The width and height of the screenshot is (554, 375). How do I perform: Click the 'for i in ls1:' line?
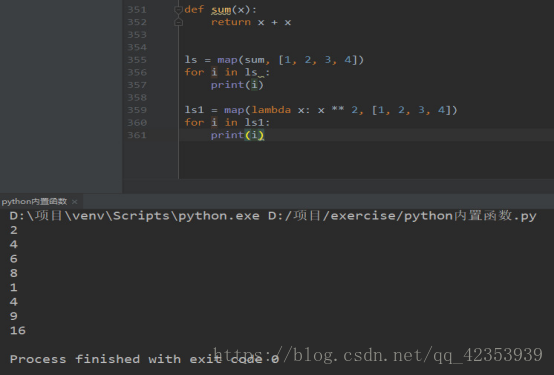point(227,123)
